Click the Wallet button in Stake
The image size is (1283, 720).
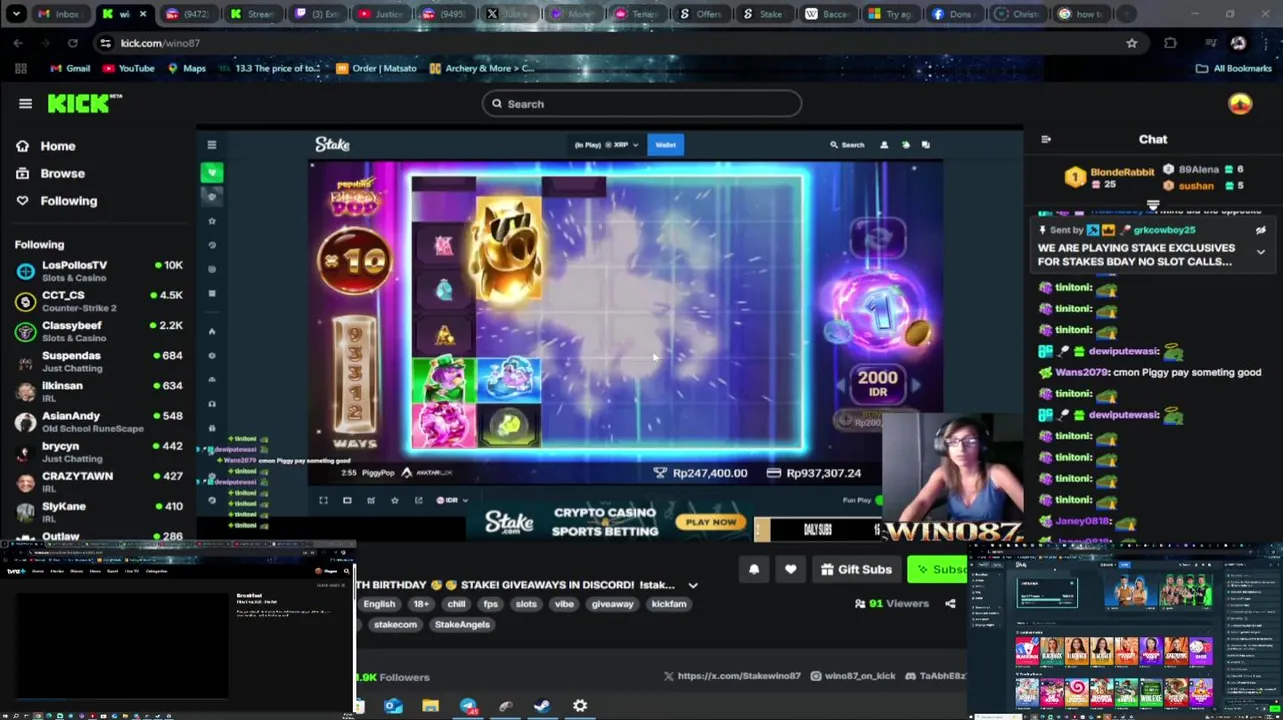coord(665,145)
